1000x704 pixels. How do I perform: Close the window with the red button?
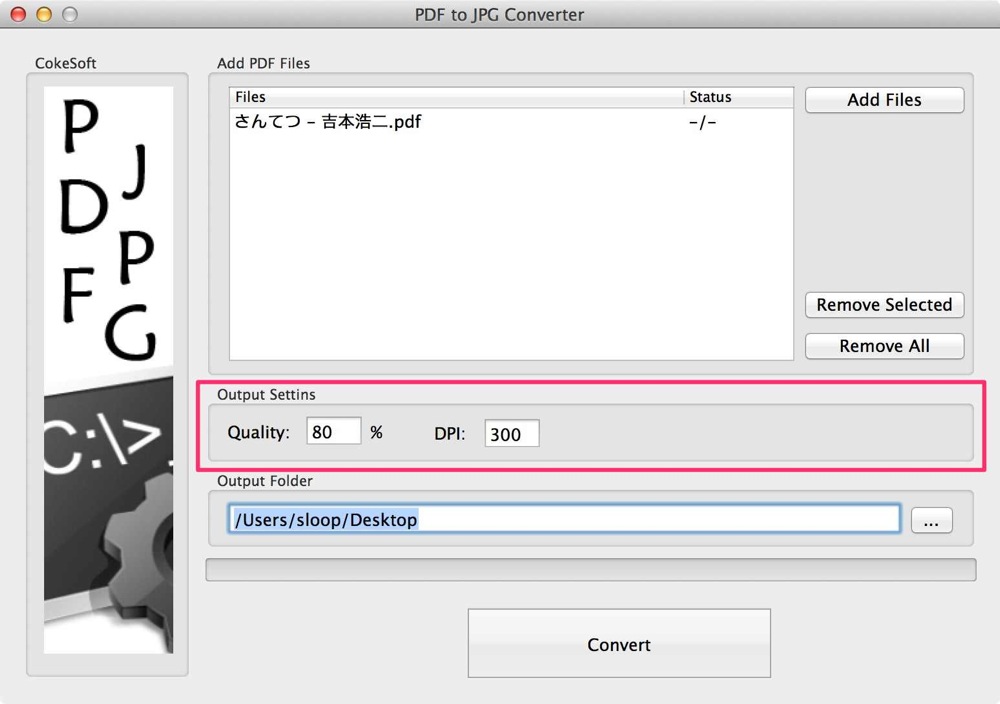pos(18,14)
